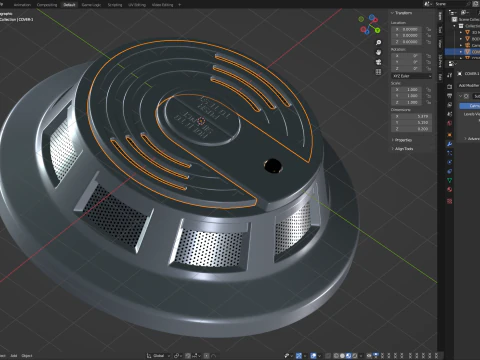Open the Output properties tab

[449, 96]
